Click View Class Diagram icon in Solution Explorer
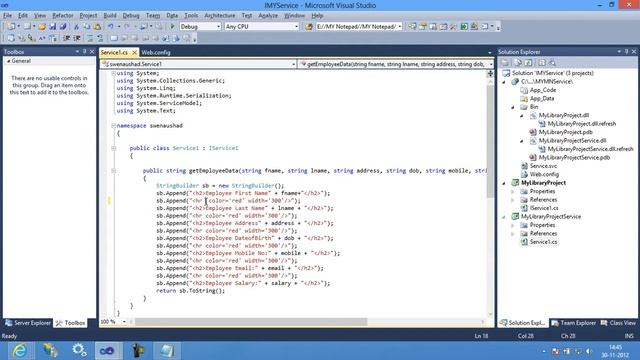Screen dimensions: 640x360 click(553, 63)
